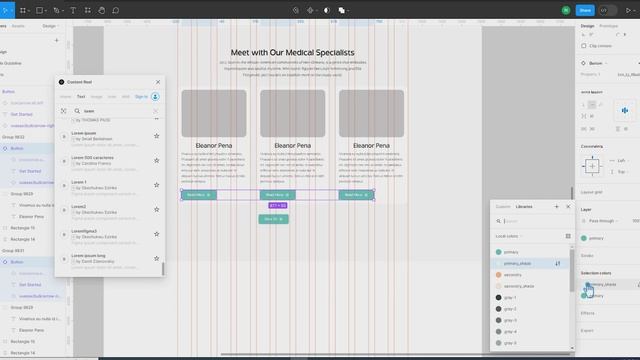Toggle the Dev Mode code switch

coord(608,10)
